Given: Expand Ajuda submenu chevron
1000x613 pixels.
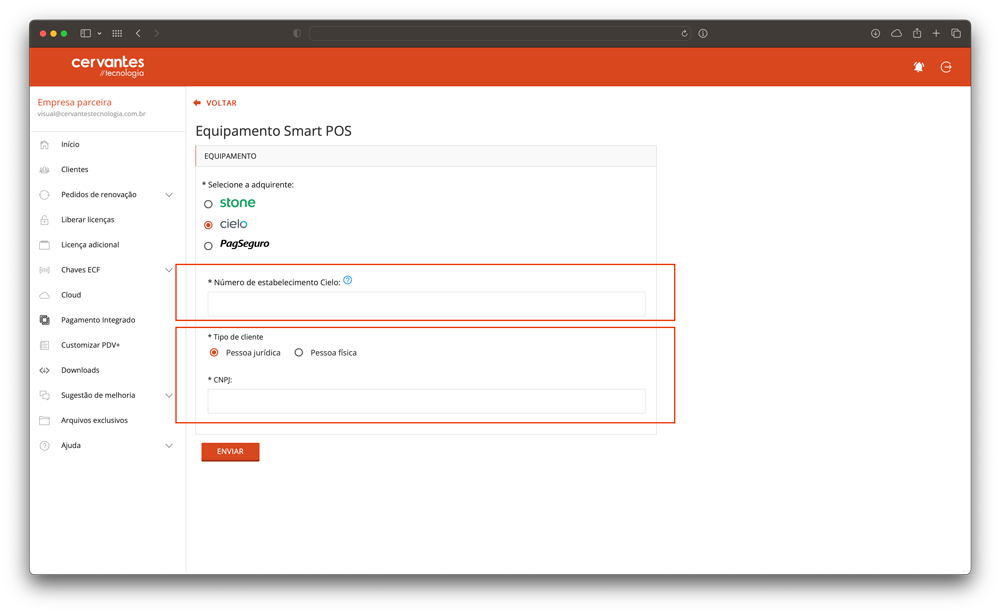Looking at the screenshot, I should point(169,446).
